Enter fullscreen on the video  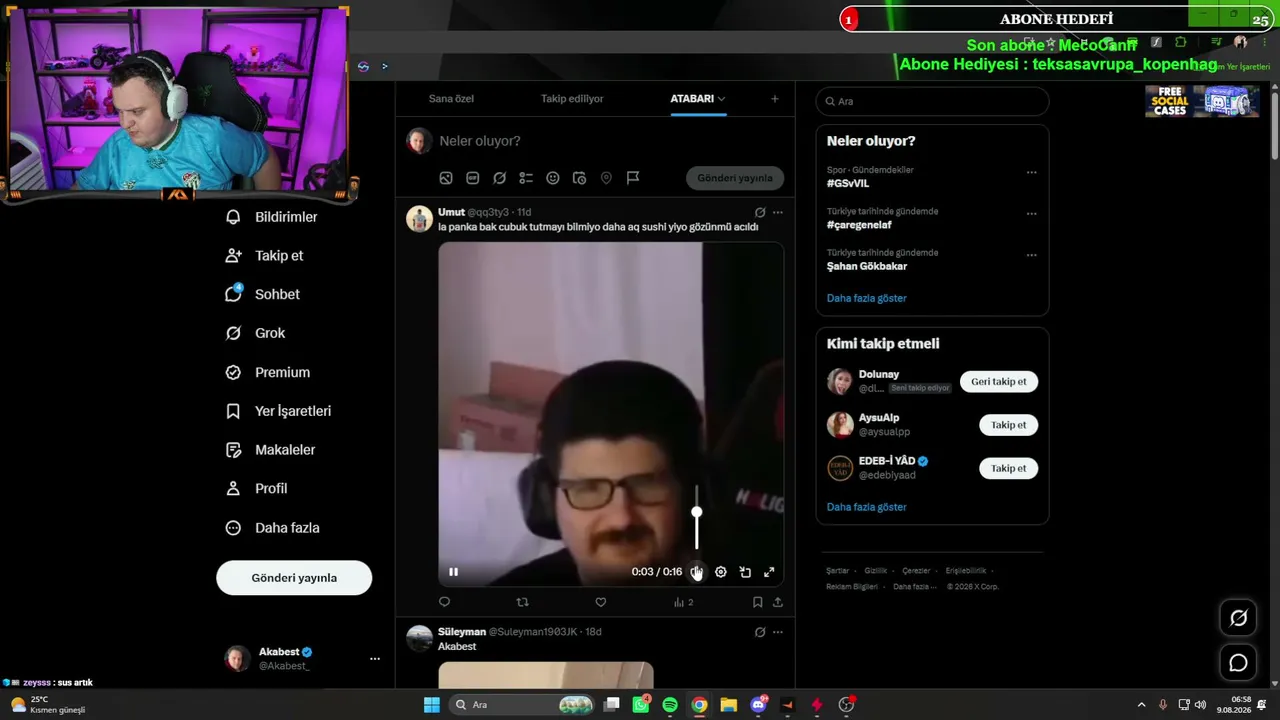769,572
